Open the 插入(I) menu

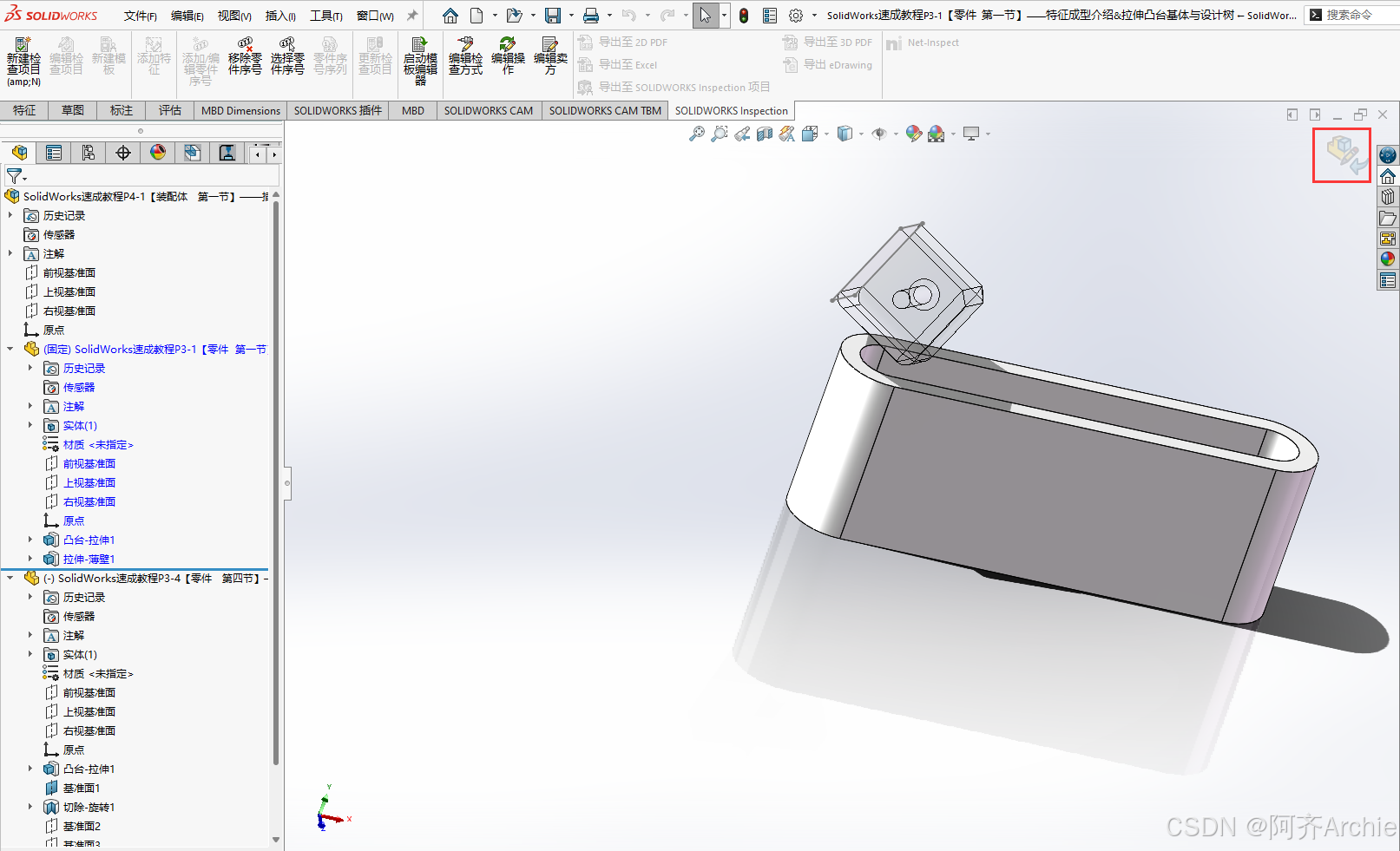click(280, 16)
